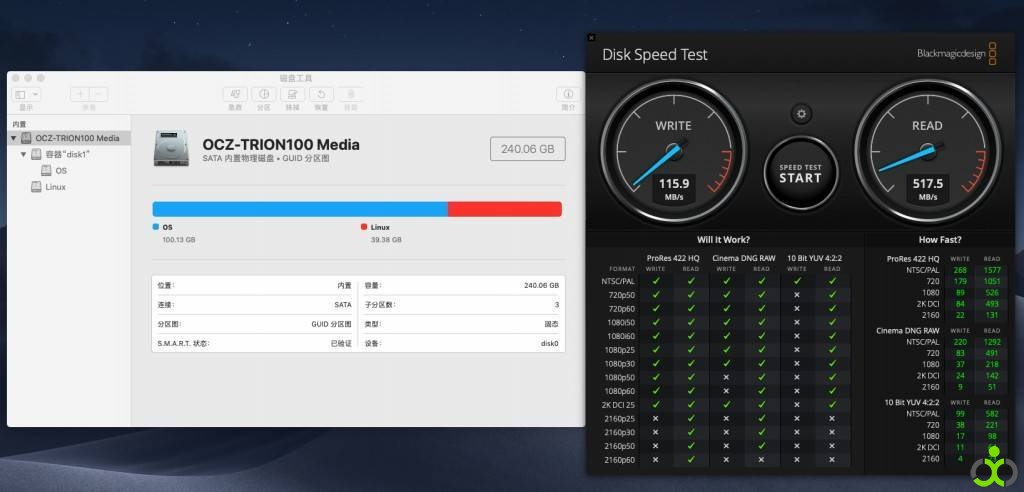Click the red Linux legend dot
1024x492 pixels.
[364, 227]
